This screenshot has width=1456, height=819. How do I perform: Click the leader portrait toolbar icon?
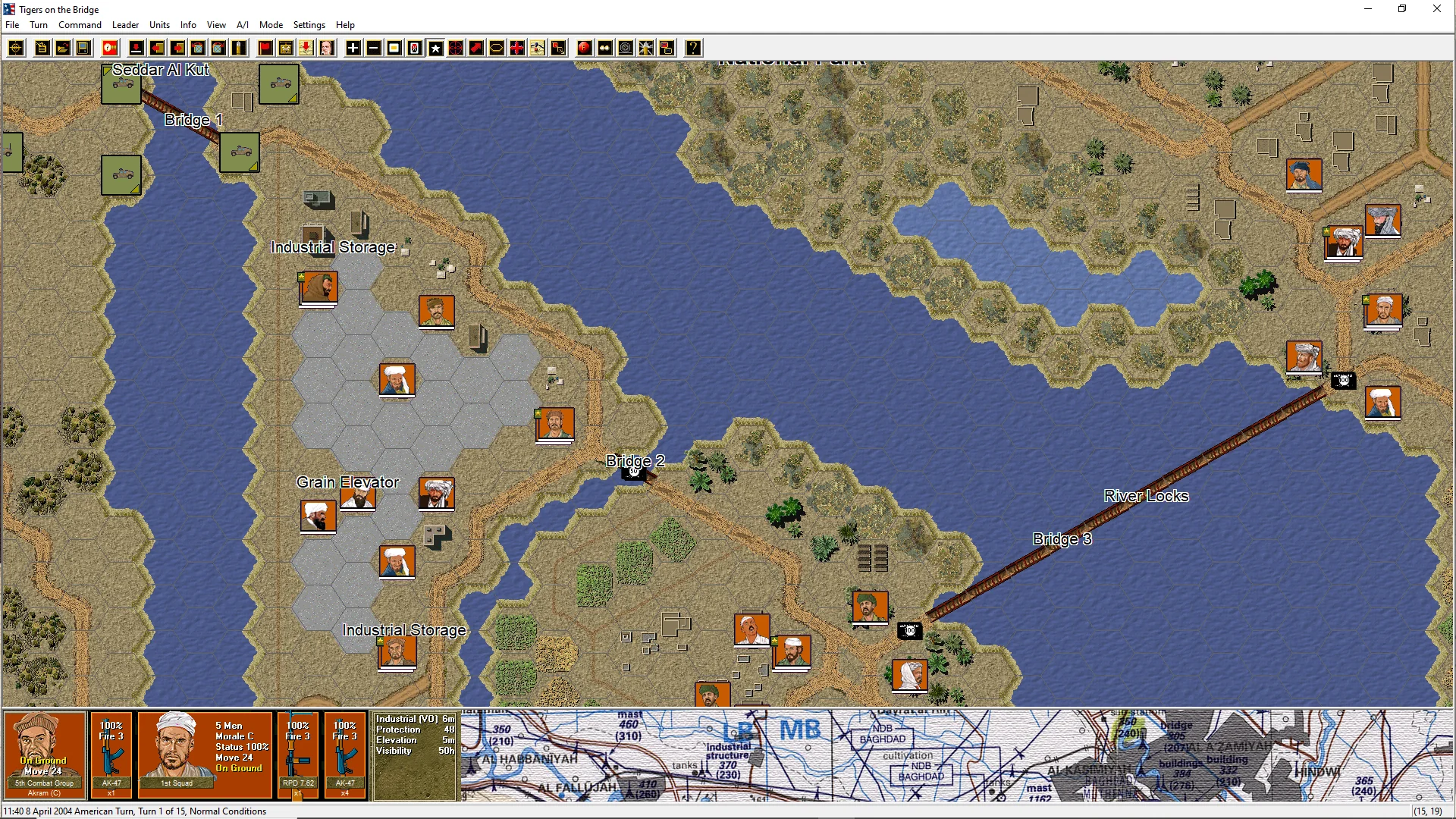coord(326,49)
